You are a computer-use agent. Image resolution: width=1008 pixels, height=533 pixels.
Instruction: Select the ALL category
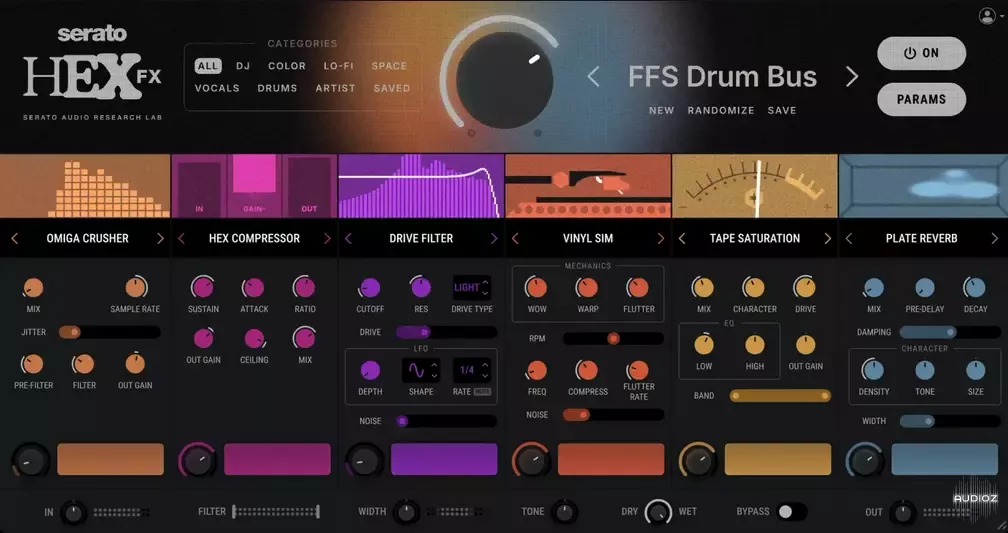[208, 66]
